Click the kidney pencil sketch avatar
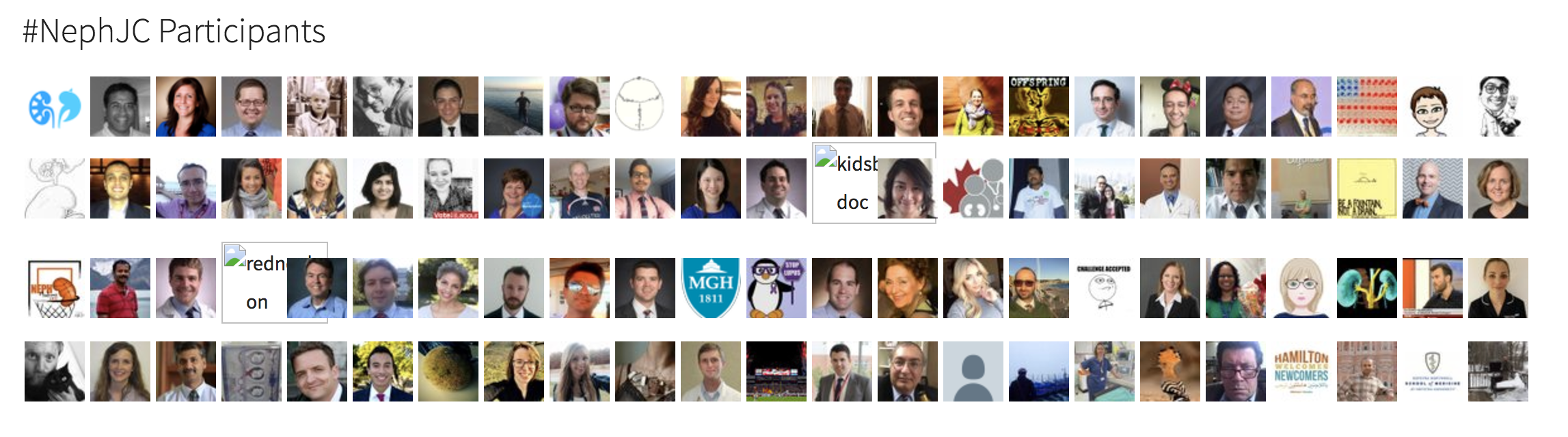This screenshot has height=437, width=1568. (x=55, y=188)
